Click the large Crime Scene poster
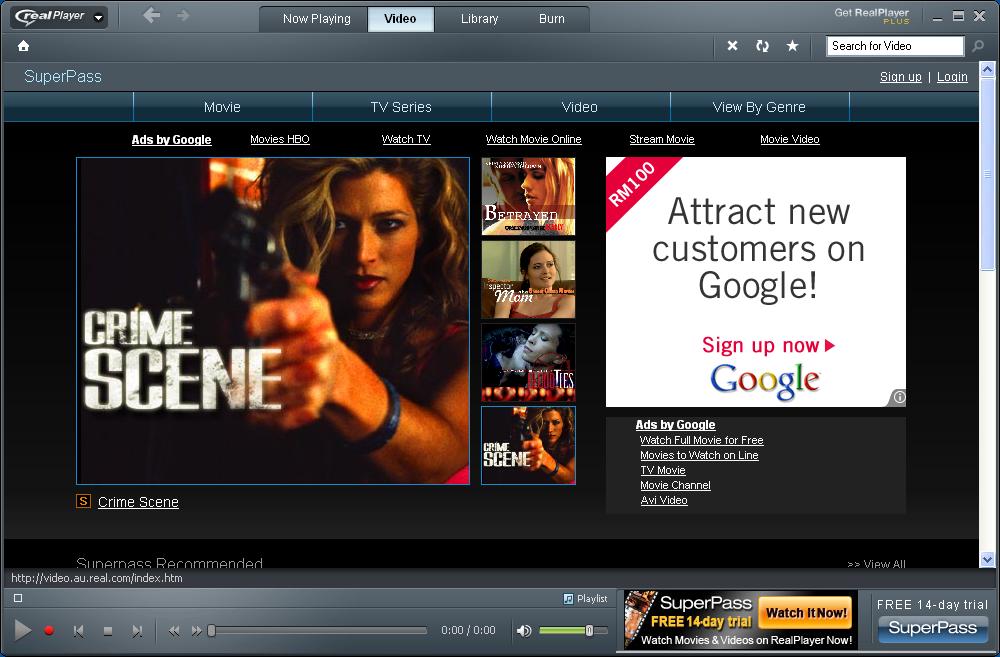The width and height of the screenshot is (1000, 657). pos(273,321)
